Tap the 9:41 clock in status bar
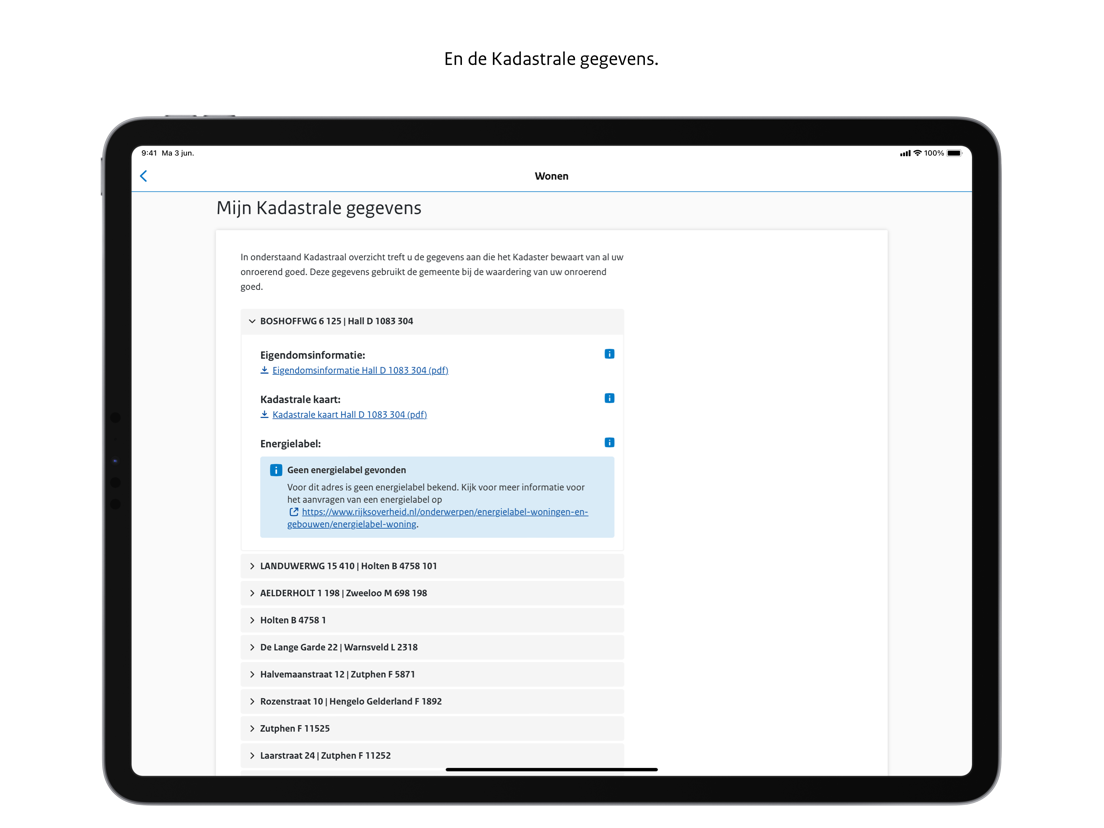Screen dimensions: 1104x828 point(149,153)
